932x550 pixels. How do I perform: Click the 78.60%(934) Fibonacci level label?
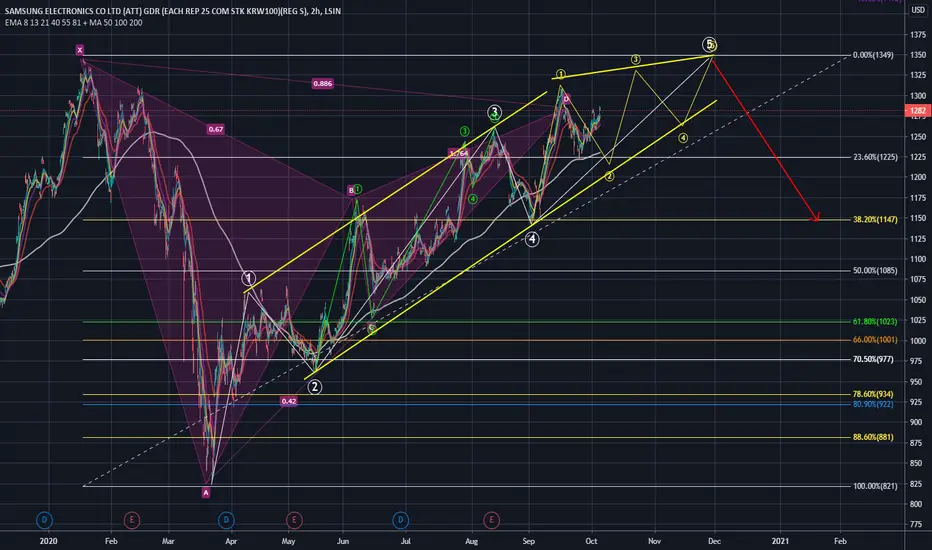[x=873, y=394]
